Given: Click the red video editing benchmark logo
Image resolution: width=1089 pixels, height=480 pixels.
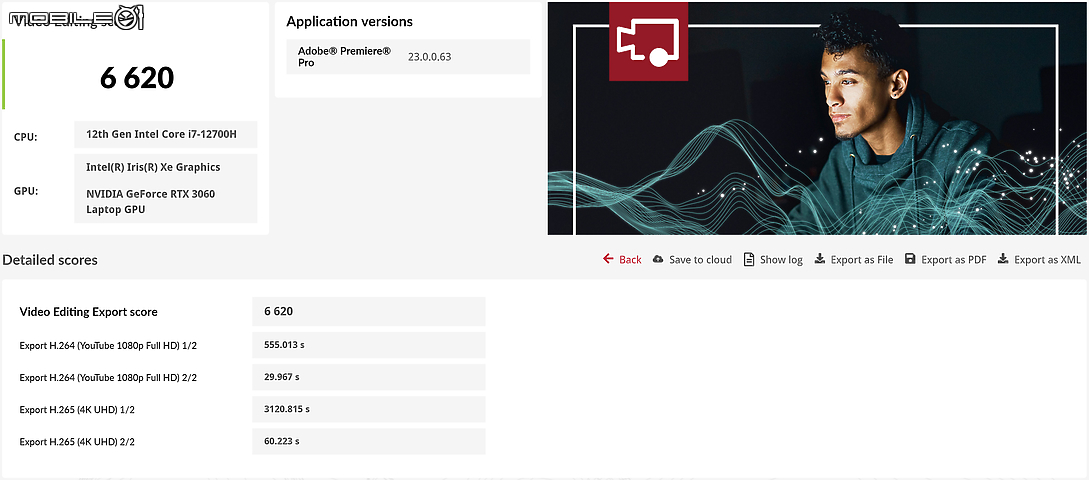Looking at the screenshot, I should pyautogui.click(x=649, y=41).
